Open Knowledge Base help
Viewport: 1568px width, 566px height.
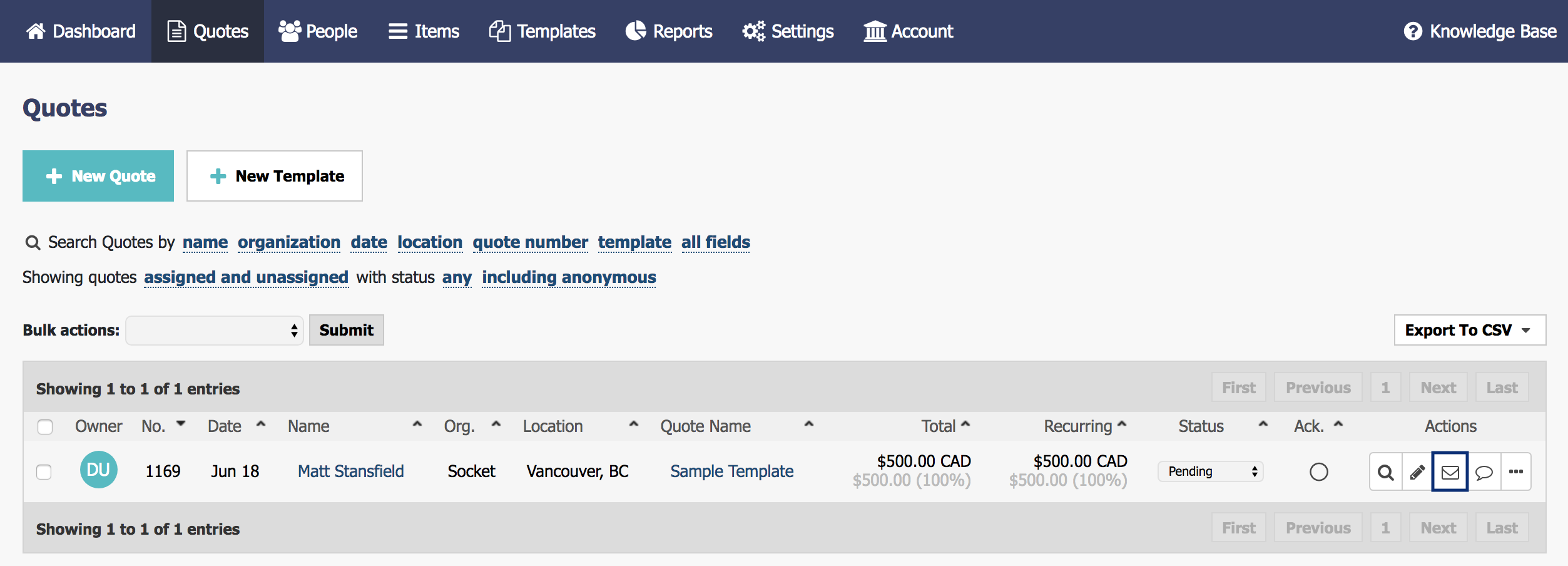[1480, 31]
